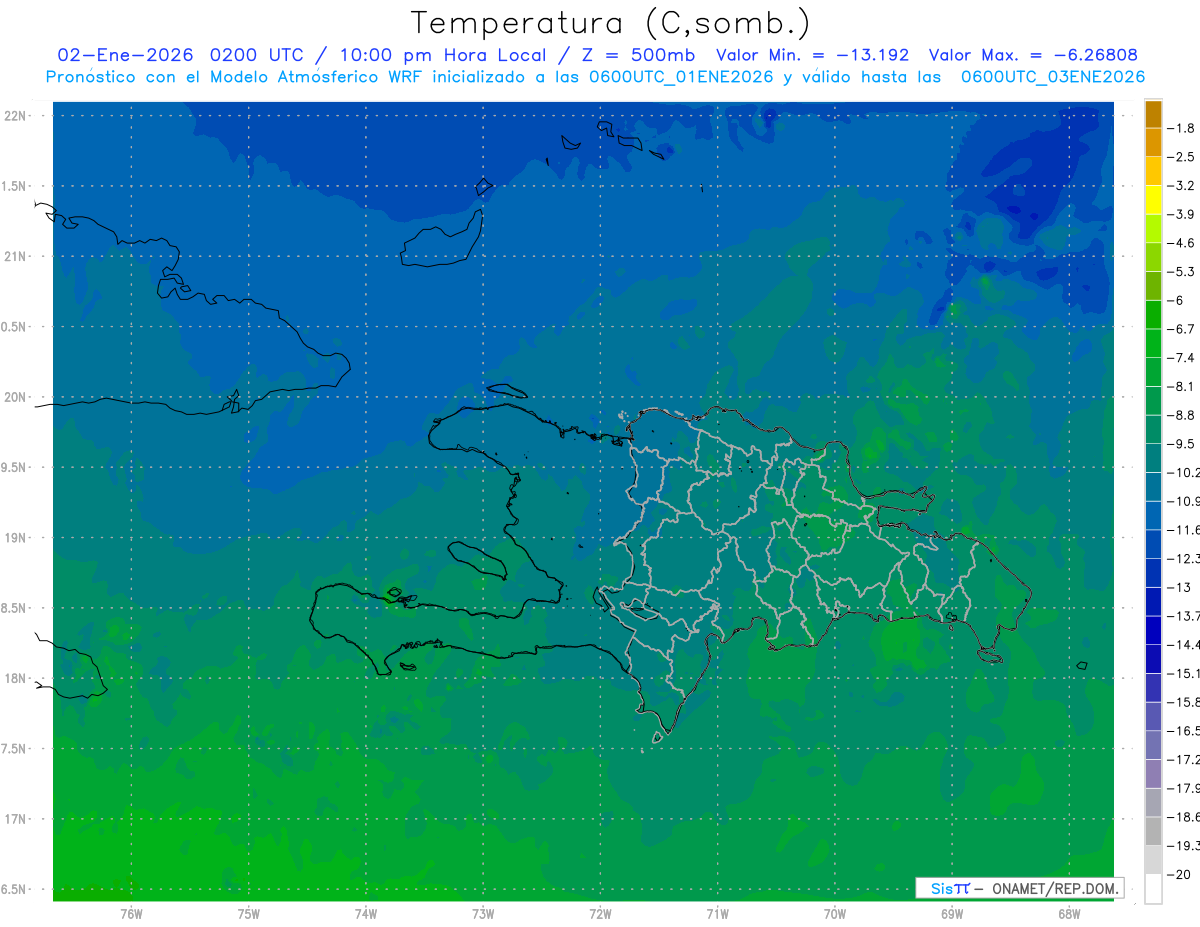Click the "-4.6" colorbar value
Screen dimensions: 1200x927
[1182, 243]
